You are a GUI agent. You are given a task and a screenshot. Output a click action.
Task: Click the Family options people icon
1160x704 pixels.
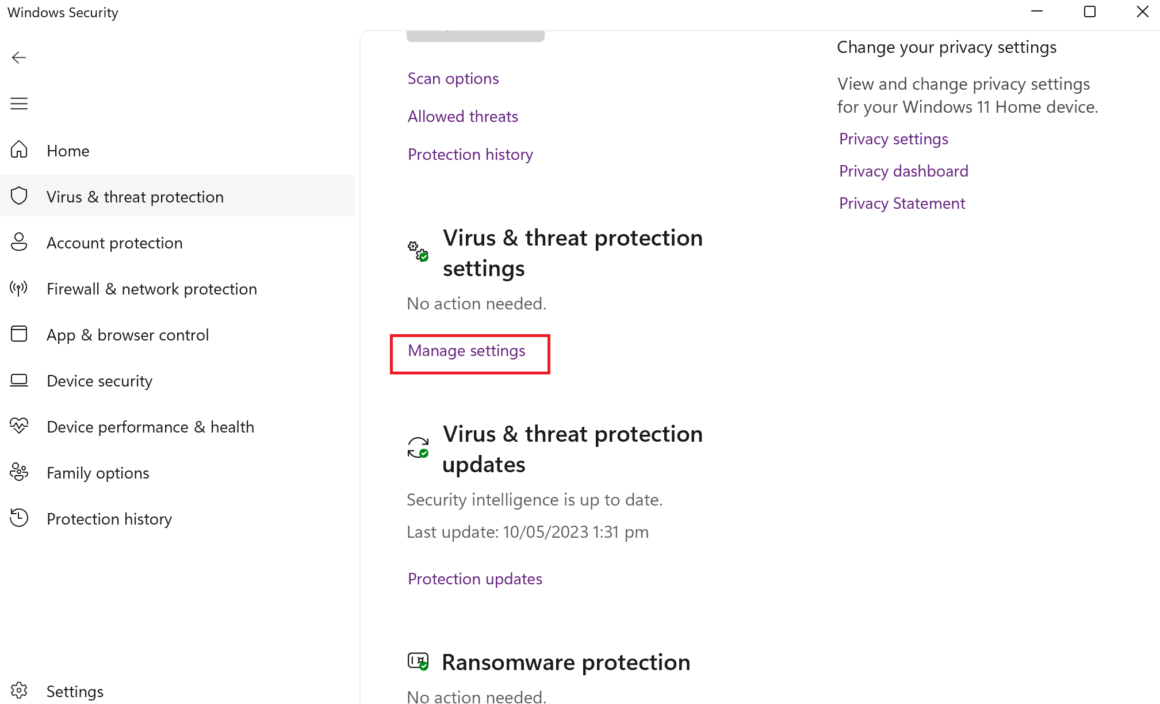pos(19,473)
